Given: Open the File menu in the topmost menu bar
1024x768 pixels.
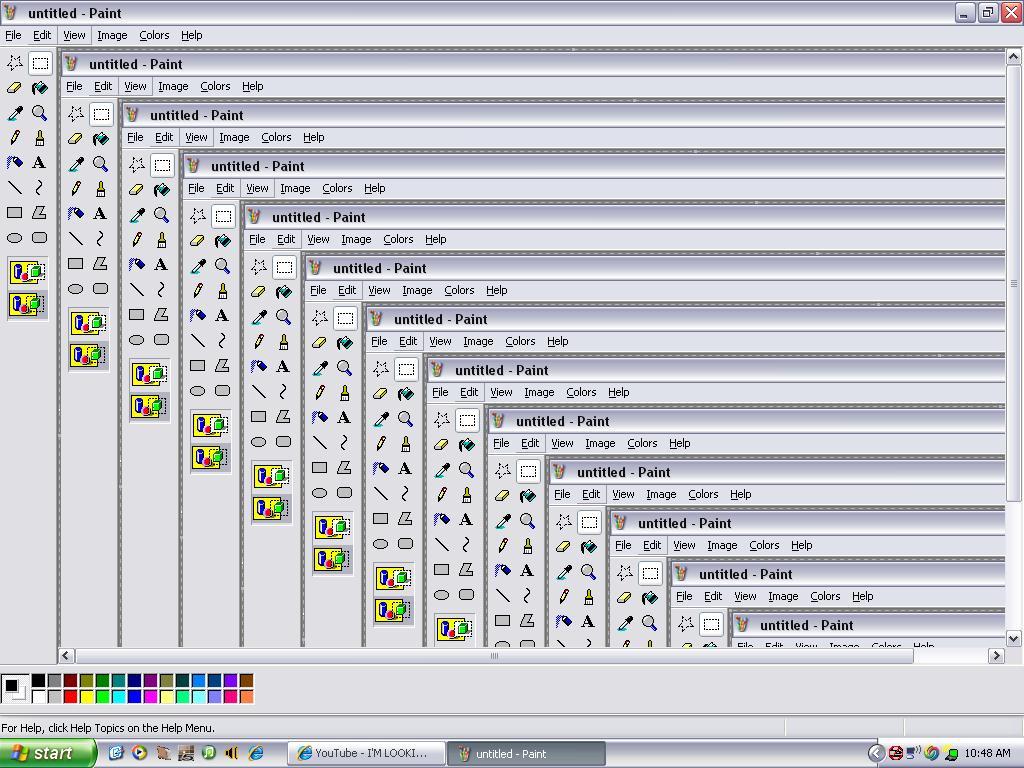Looking at the screenshot, I should [13, 35].
